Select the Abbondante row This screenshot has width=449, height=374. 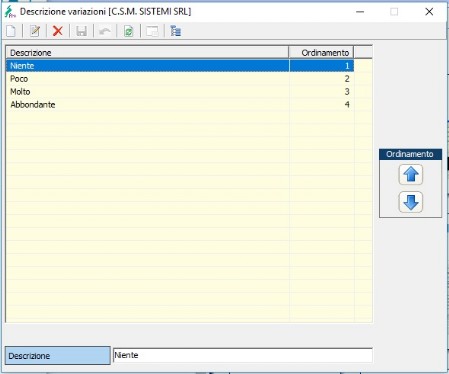click(180, 105)
